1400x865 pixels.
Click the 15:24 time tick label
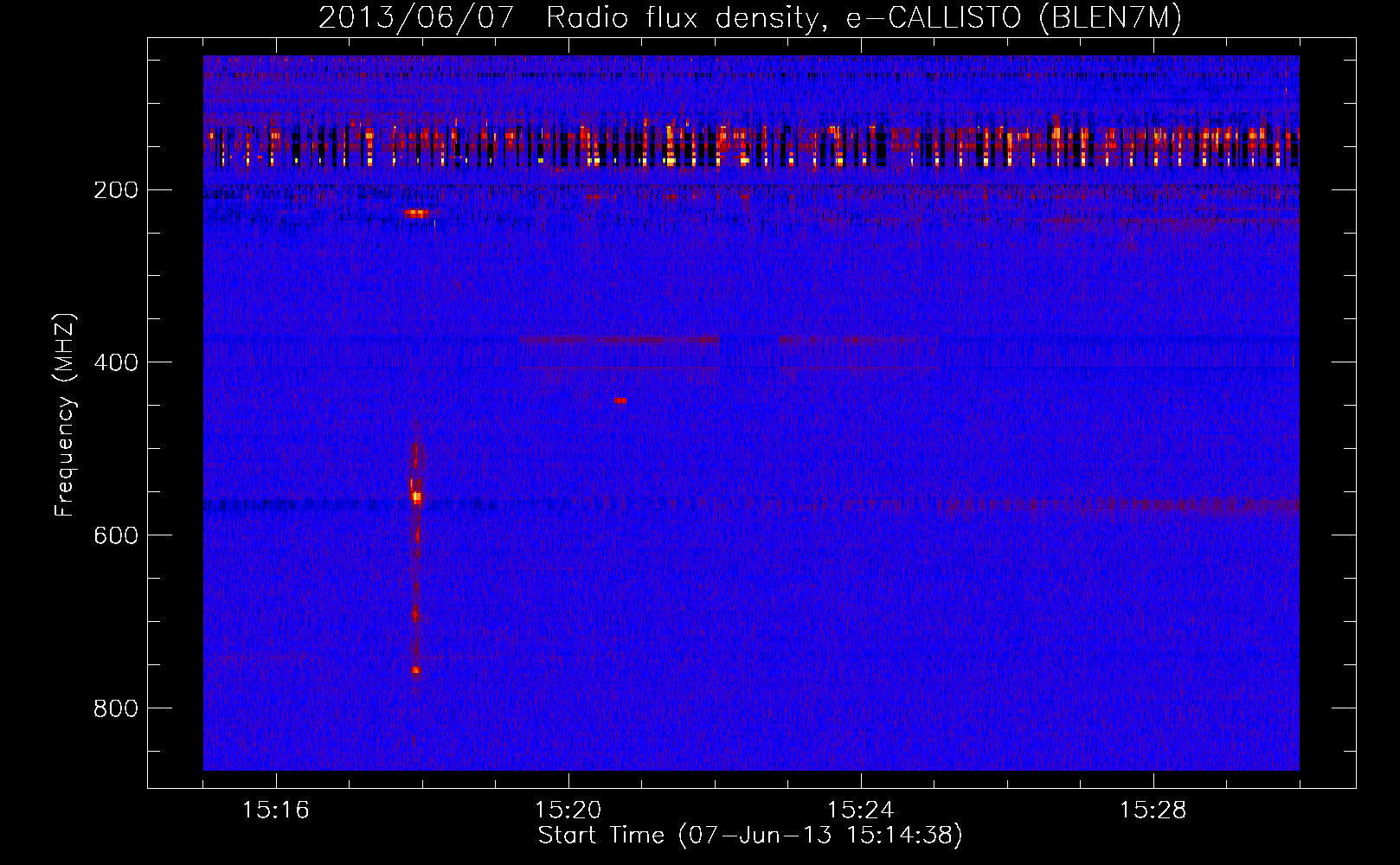pyautogui.click(x=861, y=811)
